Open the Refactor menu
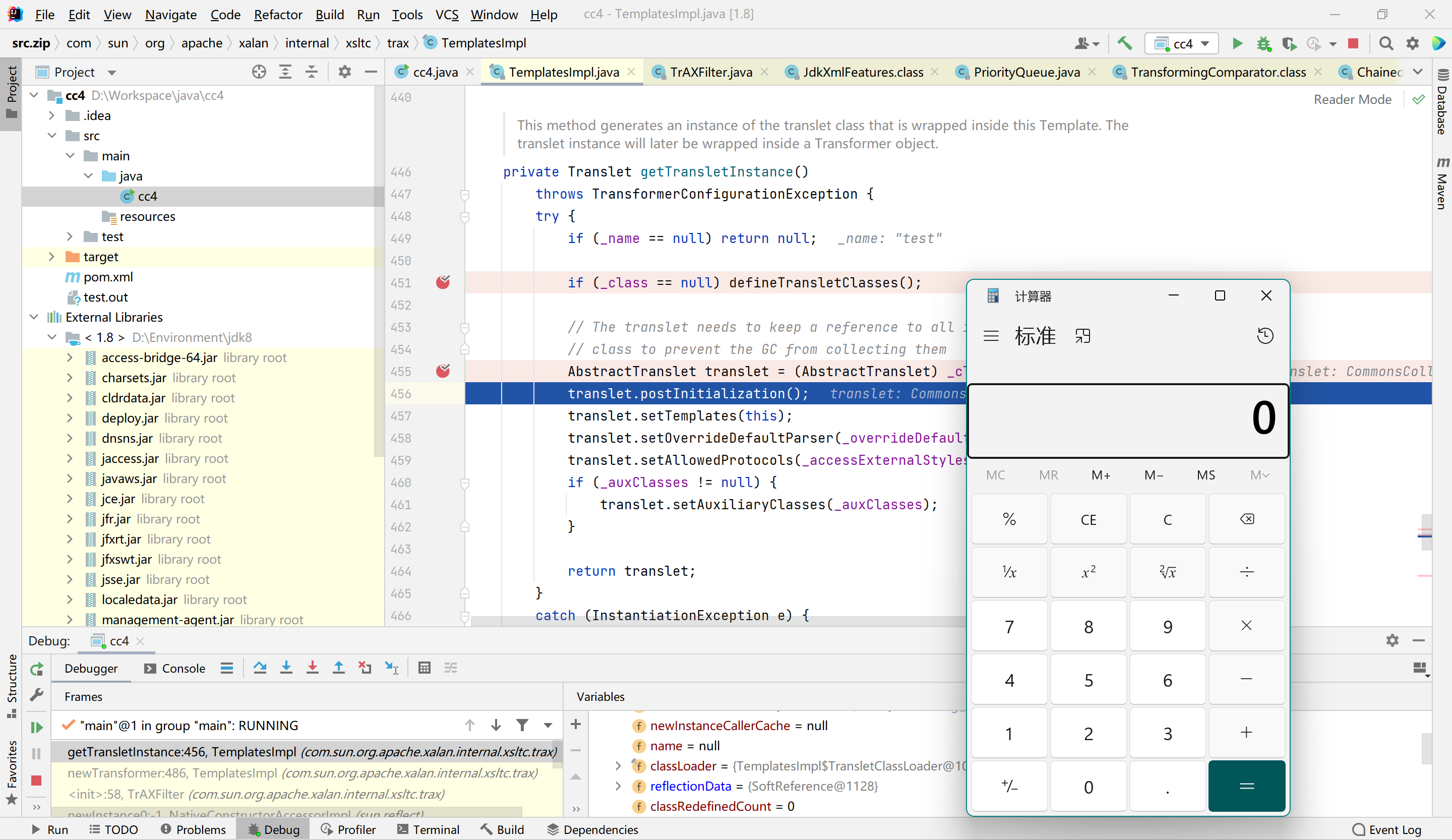Image resolution: width=1452 pixels, height=840 pixels. coord(278,15)
